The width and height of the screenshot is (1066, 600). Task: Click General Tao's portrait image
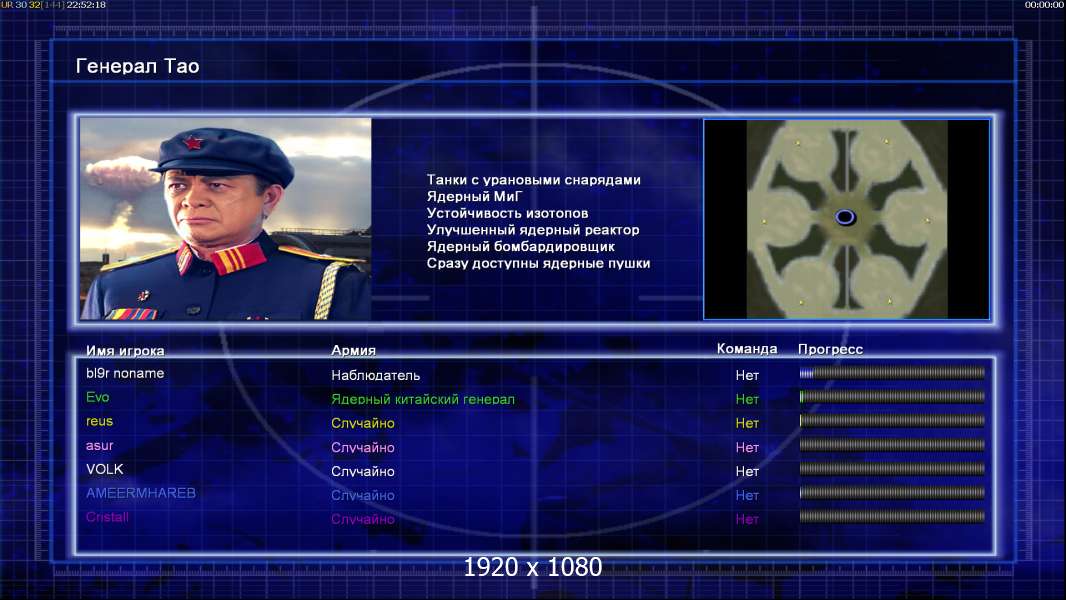click(x=226, y=218)
